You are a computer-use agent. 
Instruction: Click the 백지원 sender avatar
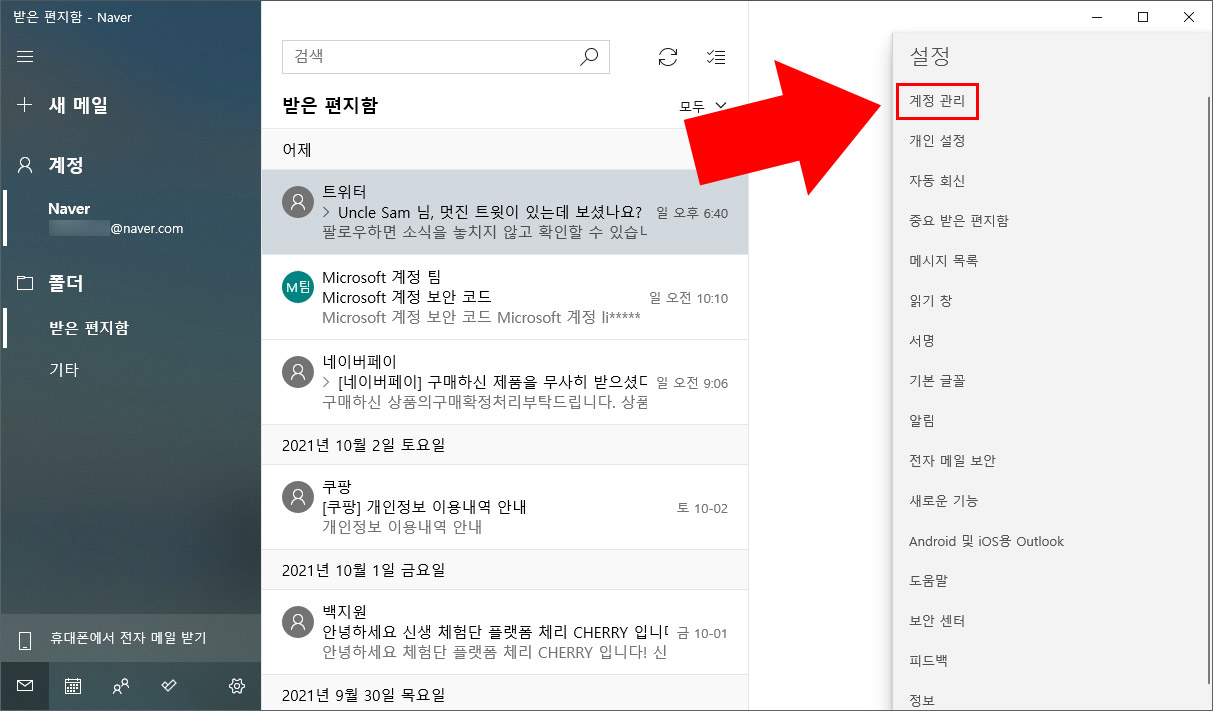tap(298, 622)
